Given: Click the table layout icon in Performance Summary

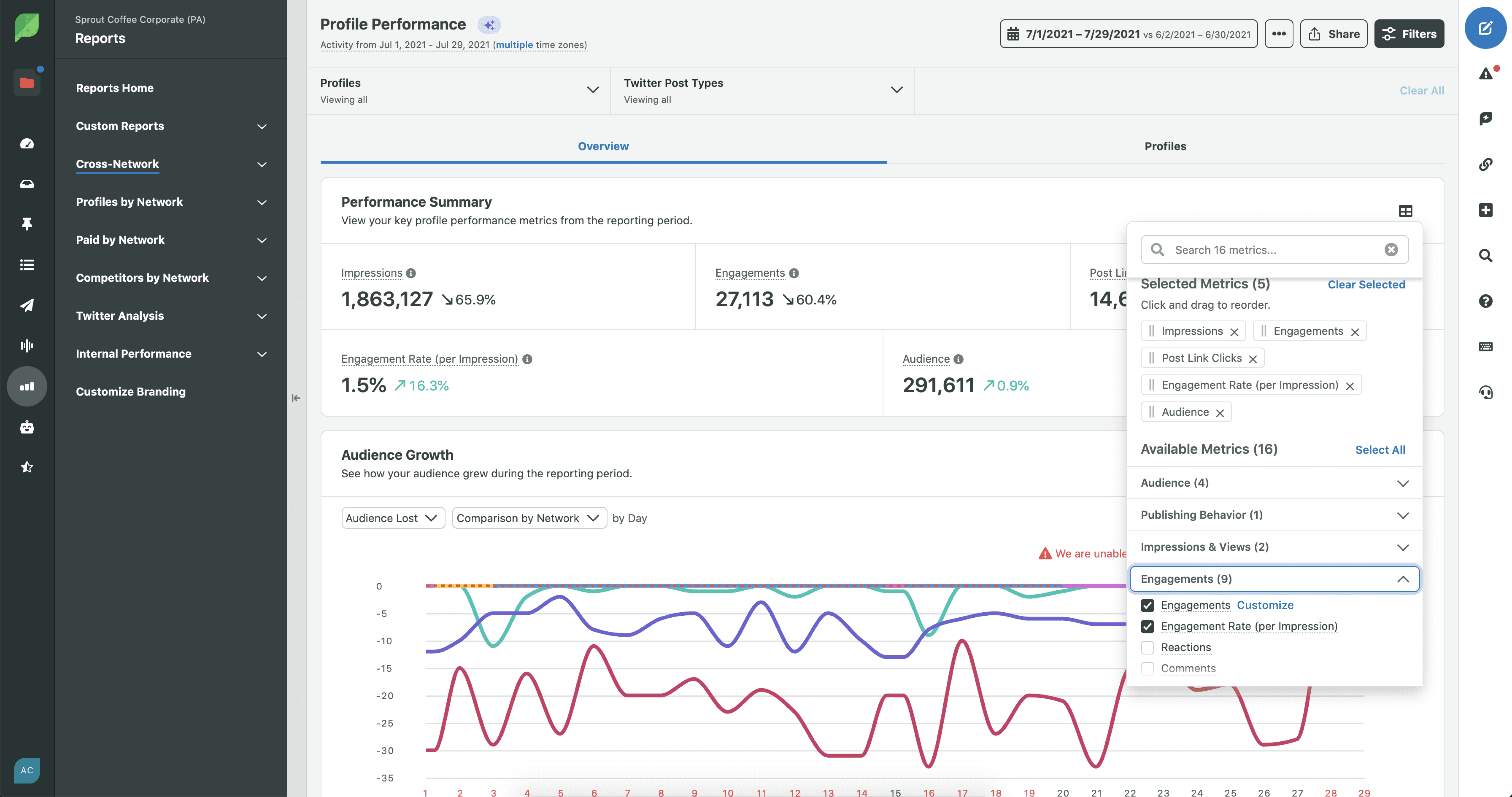Looking at the screenshot, I should (x=1405, y=211).
